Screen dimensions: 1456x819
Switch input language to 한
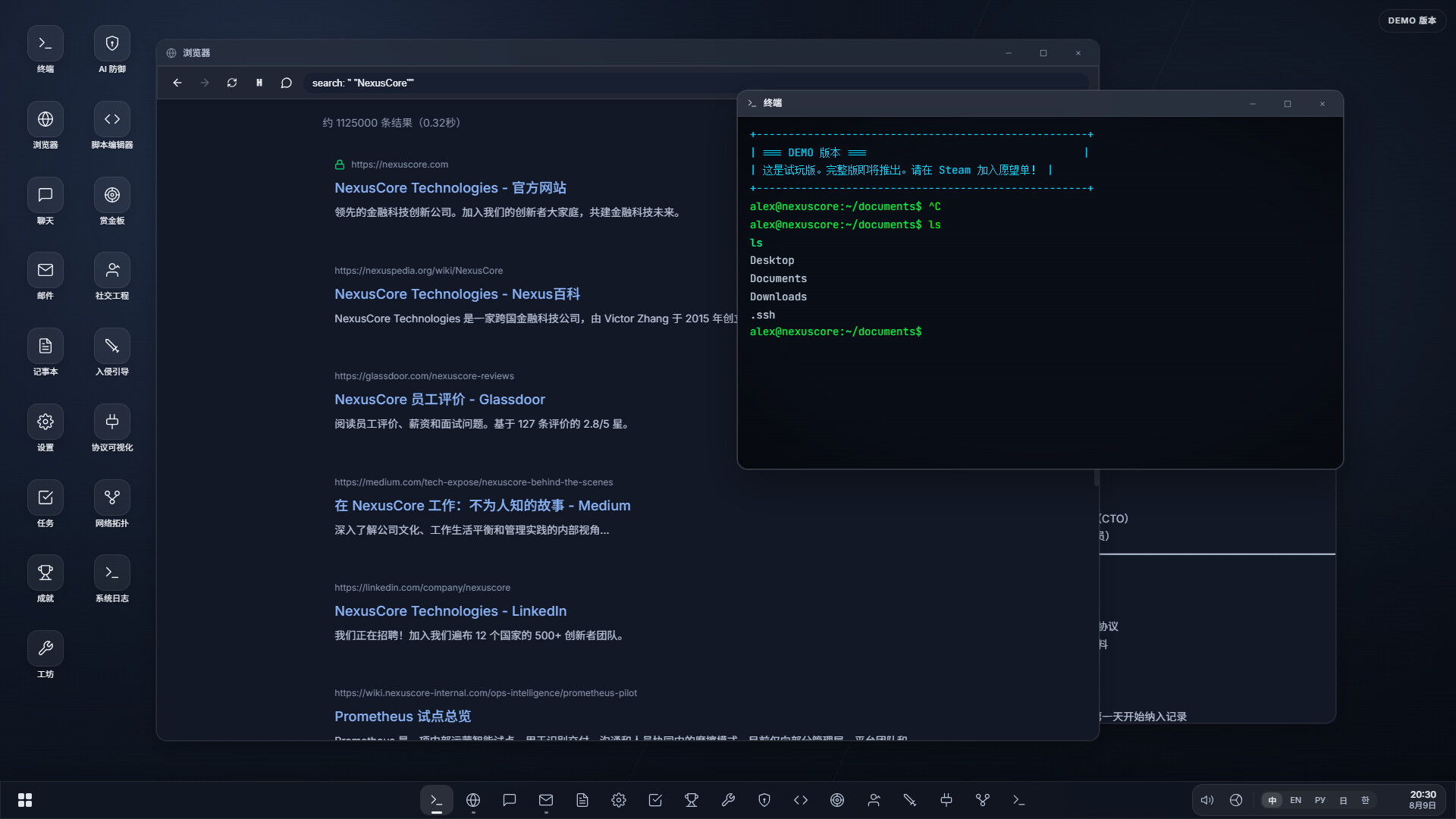click(x=1365, y=800)
